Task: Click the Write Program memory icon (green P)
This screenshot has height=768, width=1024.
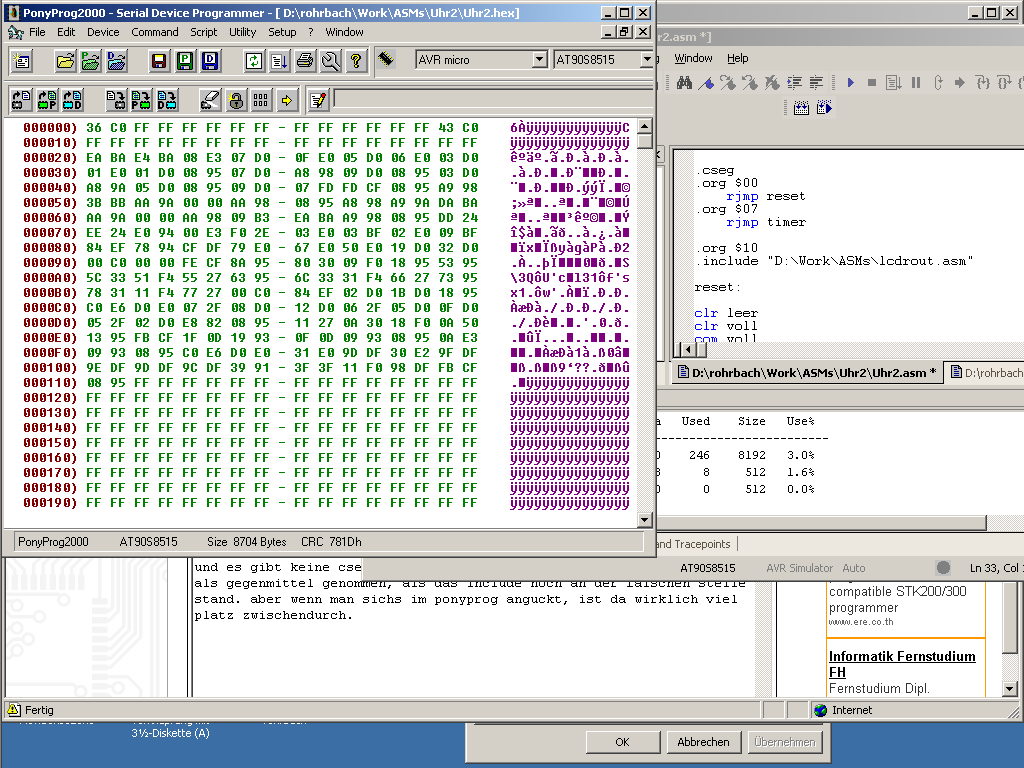Action: [x=141, y=100]
